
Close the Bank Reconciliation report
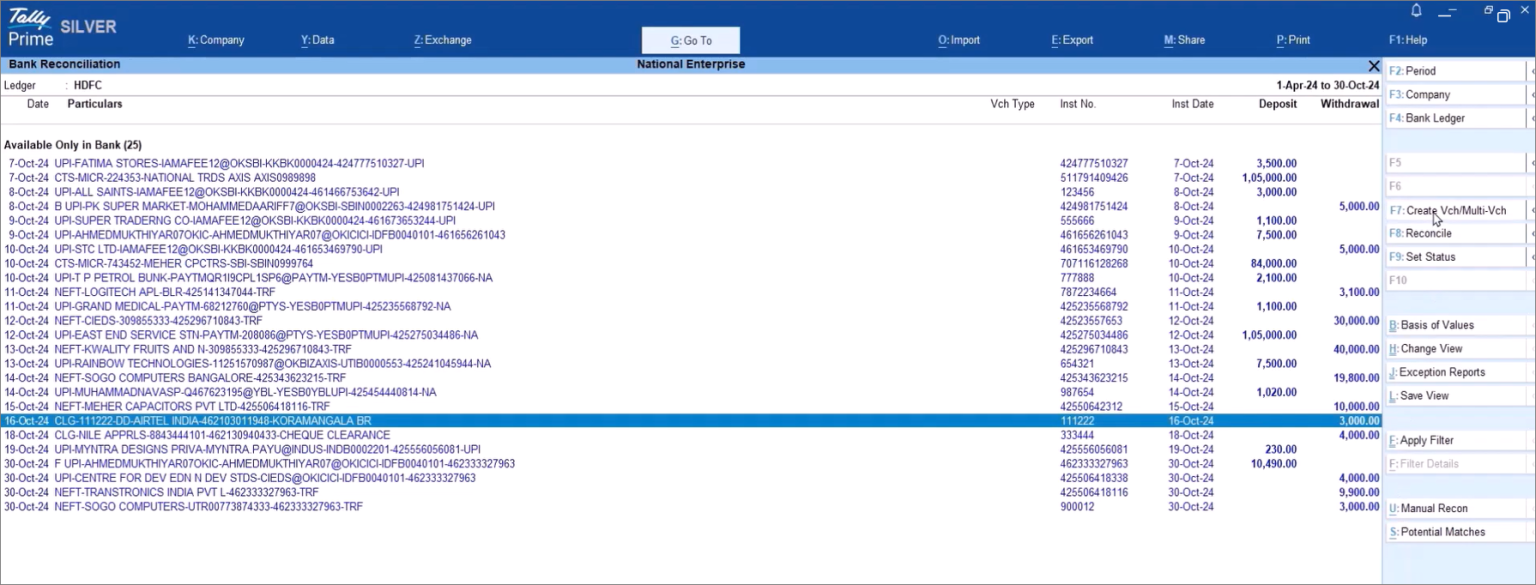(1375, 66)
